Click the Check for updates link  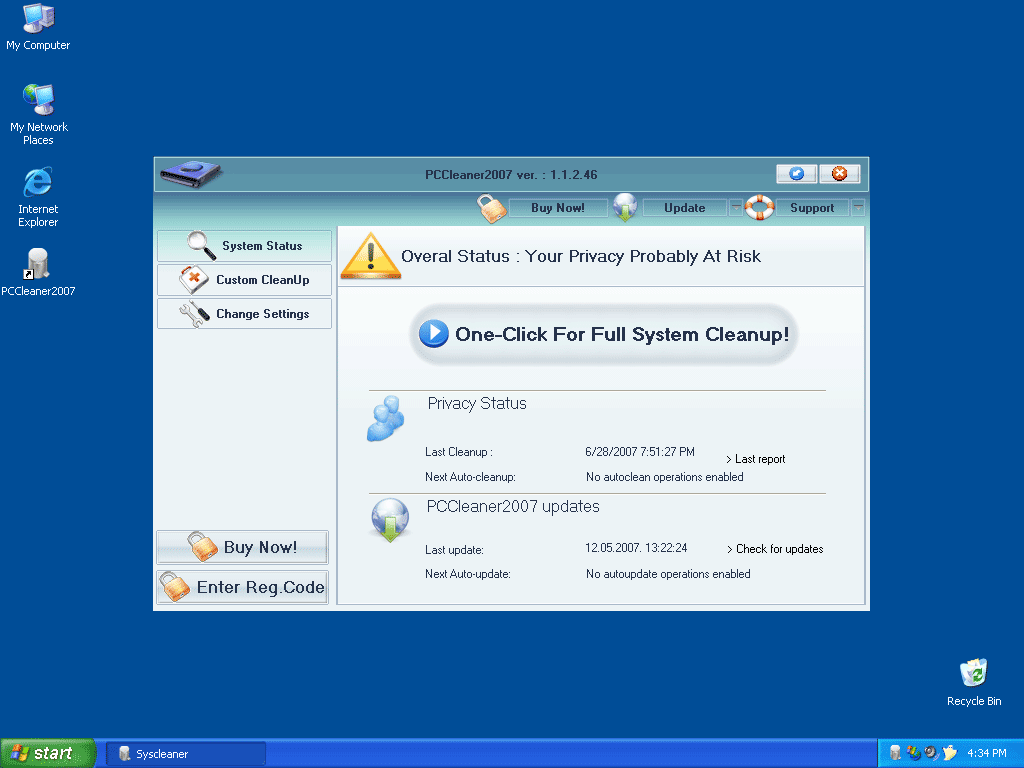[x=778, y=549]
